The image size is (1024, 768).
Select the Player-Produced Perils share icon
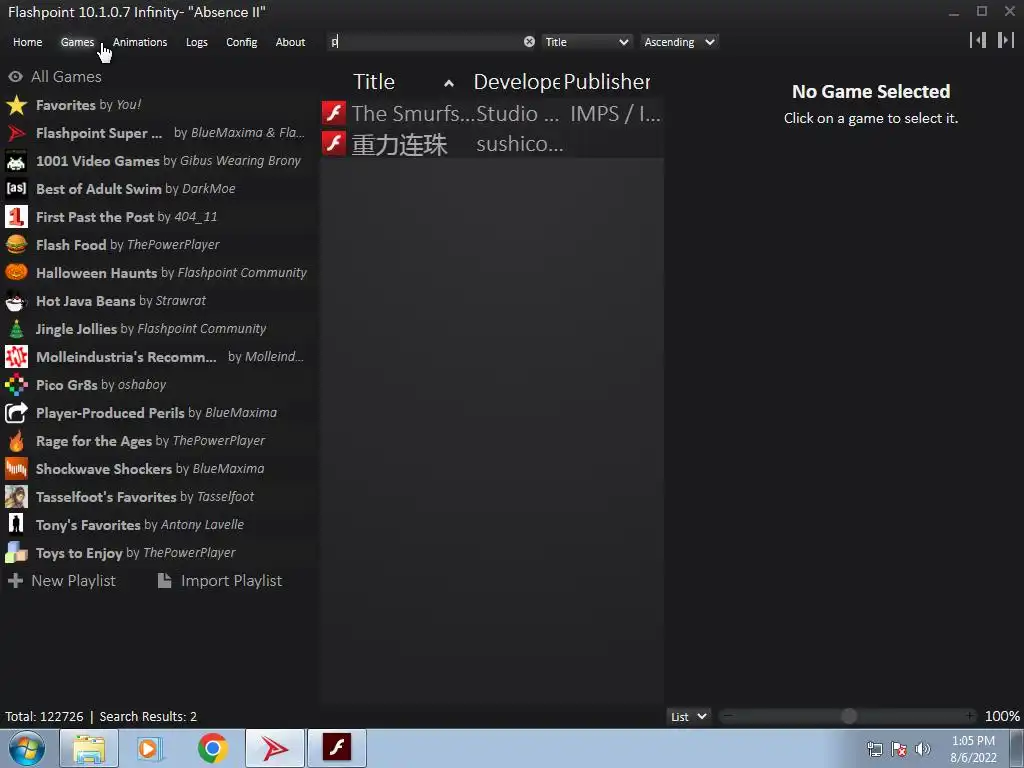click(x=16, y=413)
